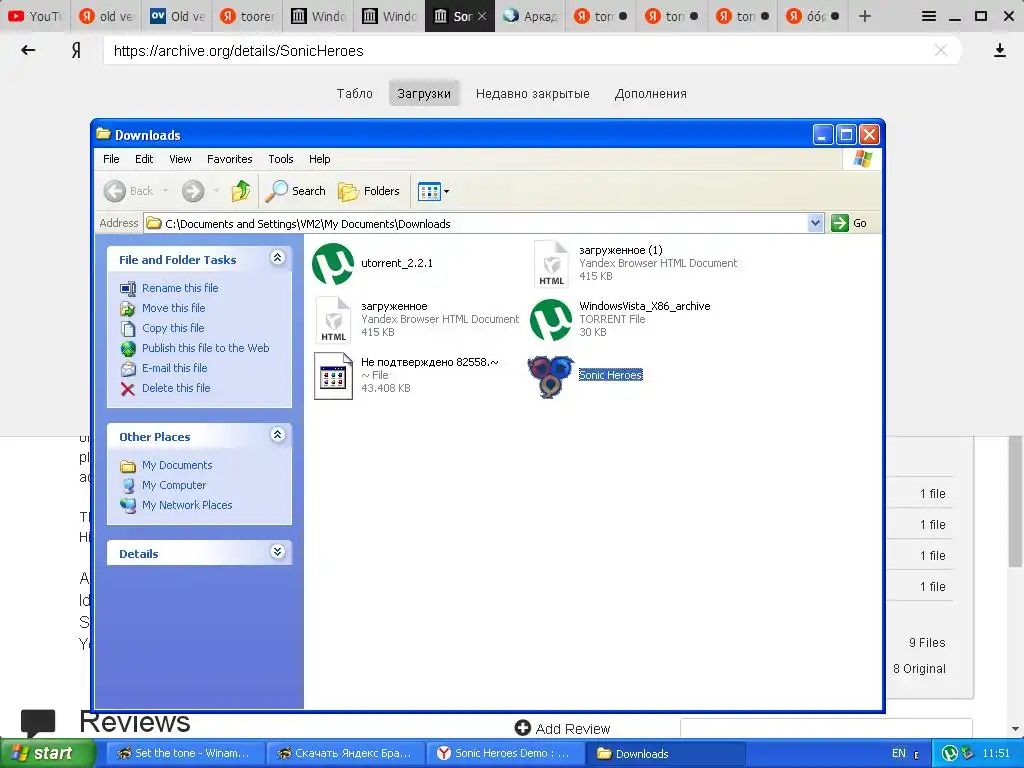Click the uTorrent tray icon
The image size is (1024, 768).
point(950,754)
